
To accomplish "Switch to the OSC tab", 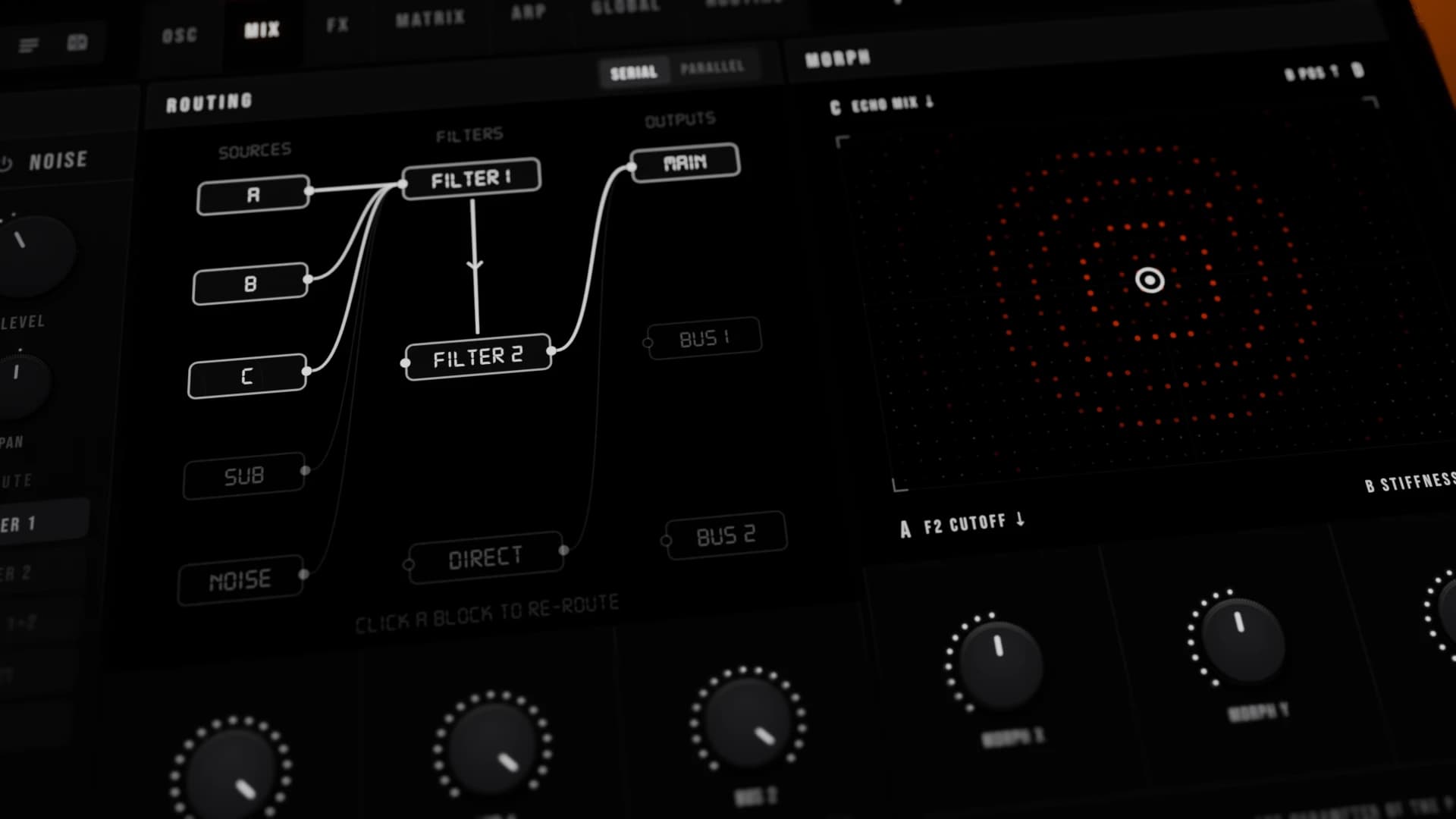I will [180, 35].
